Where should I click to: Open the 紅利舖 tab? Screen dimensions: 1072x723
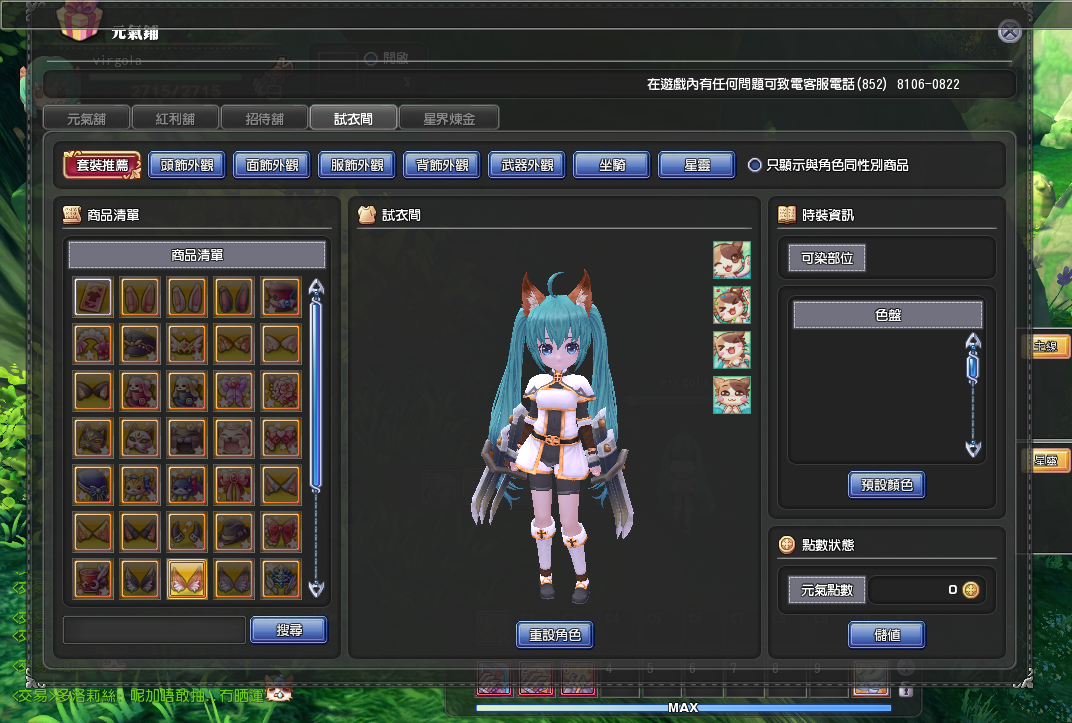175,118
